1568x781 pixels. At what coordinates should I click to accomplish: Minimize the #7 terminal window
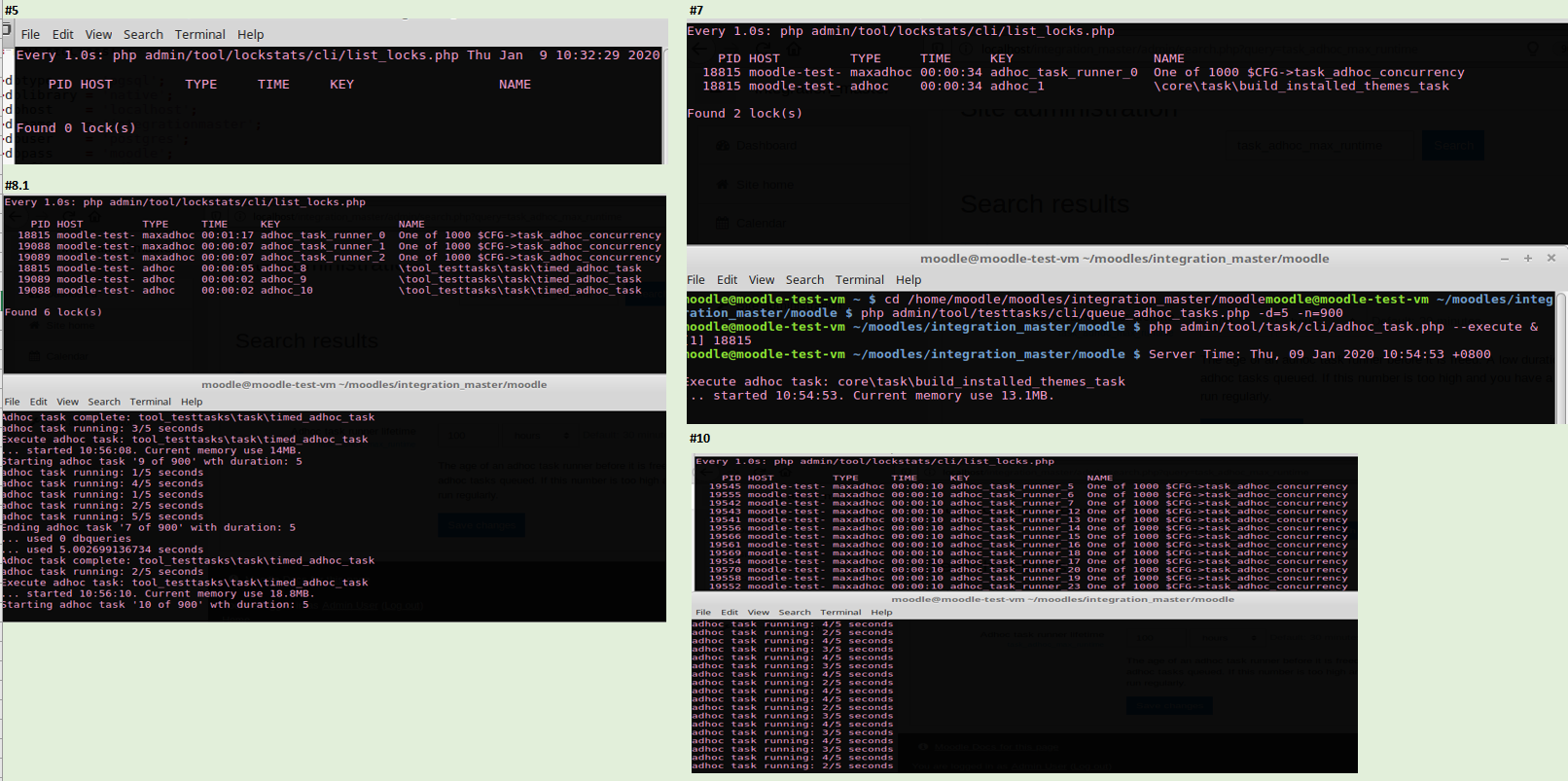1505,259
